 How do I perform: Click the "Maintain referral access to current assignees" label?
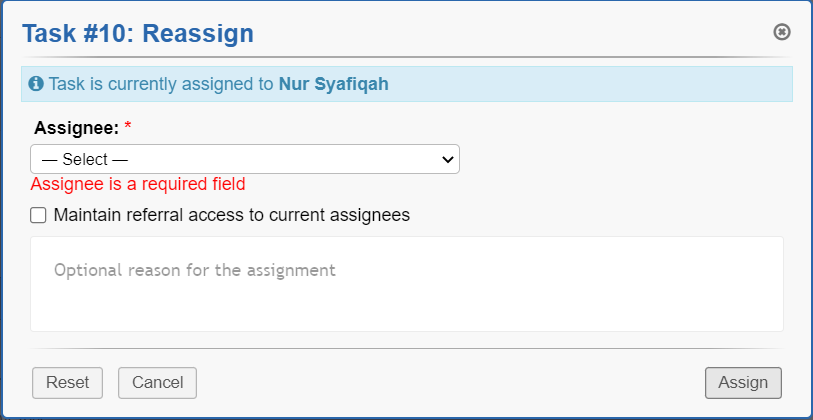point(231,215)
